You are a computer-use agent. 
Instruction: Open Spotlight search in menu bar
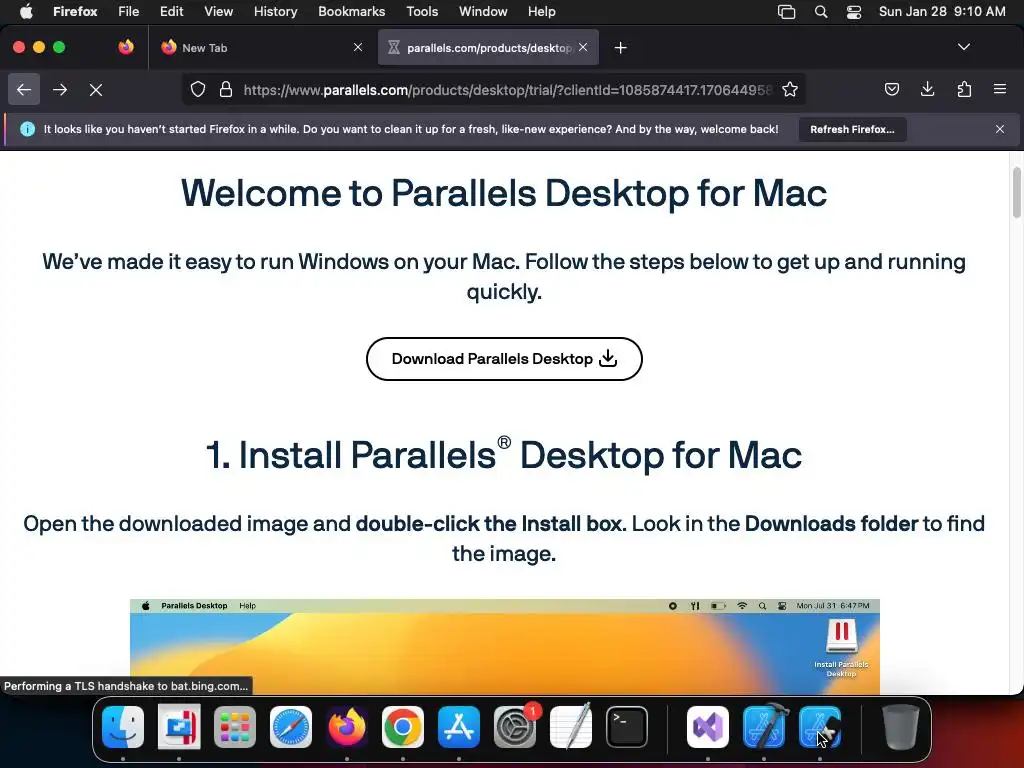821,12
